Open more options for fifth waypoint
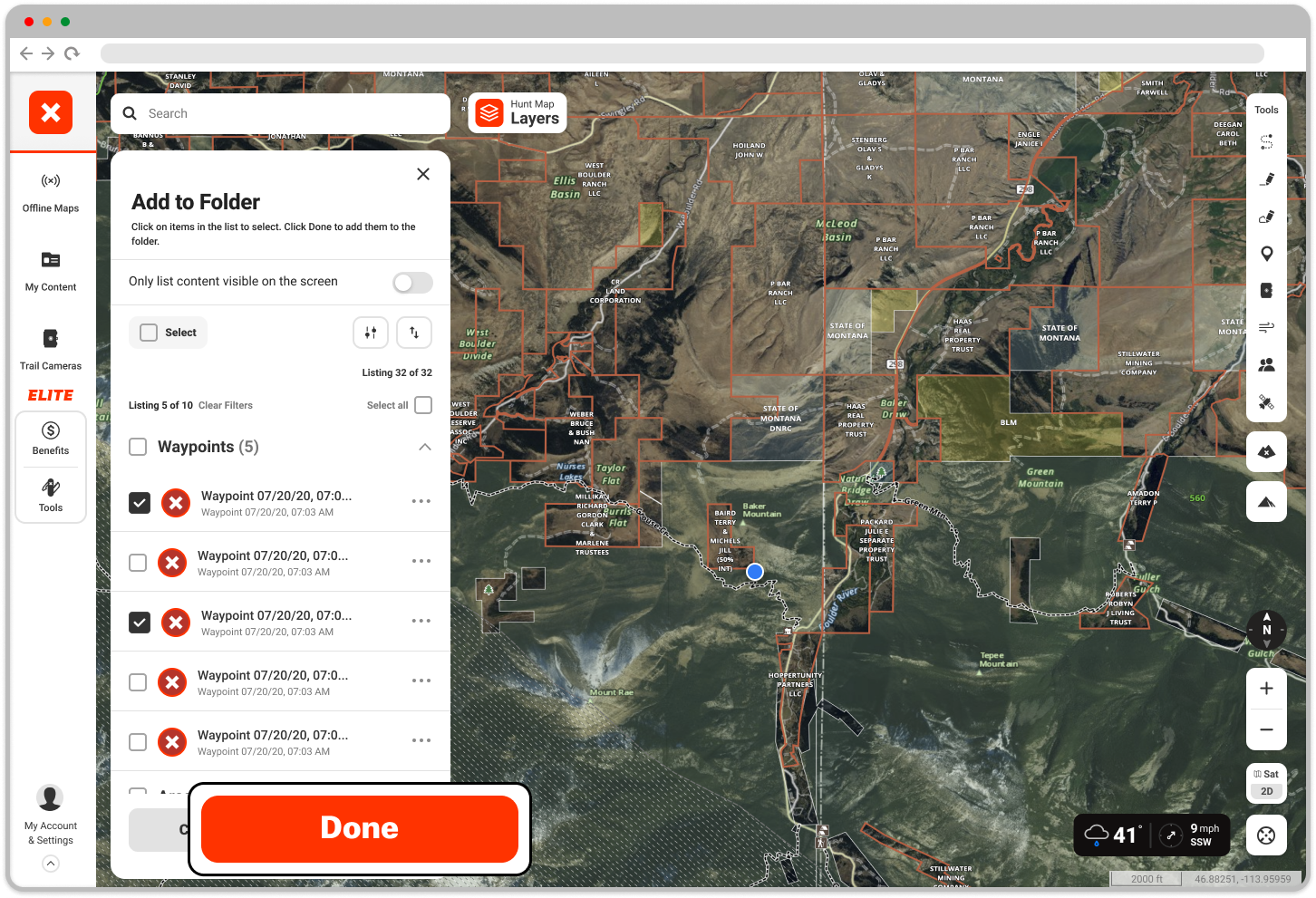 pyautogui.click(x=421, y=740)
